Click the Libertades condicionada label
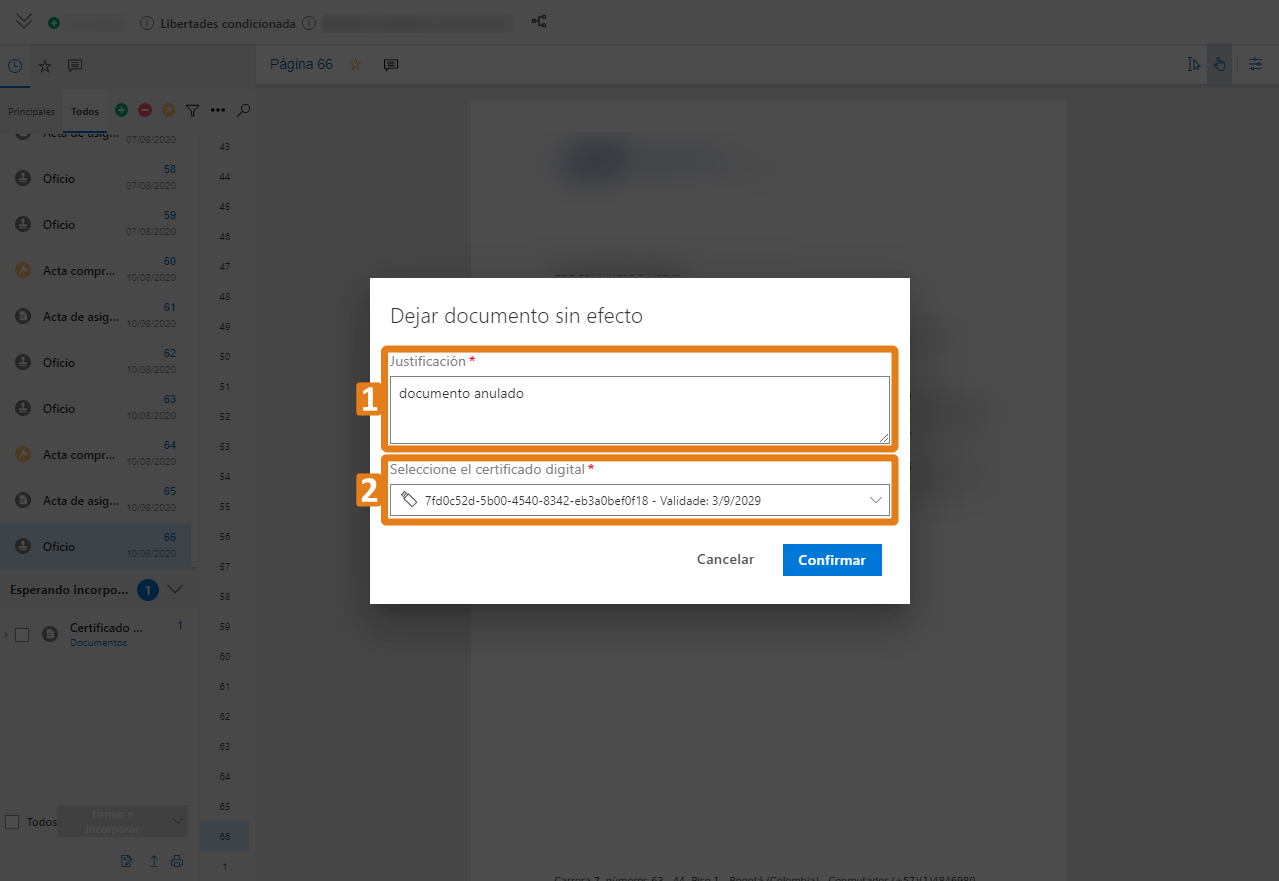1279x881 pixels. 227,23
